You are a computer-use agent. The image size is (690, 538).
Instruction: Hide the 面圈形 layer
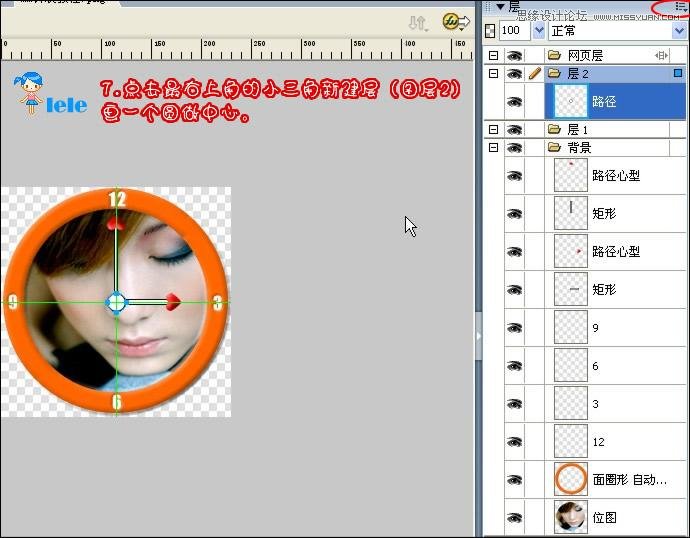515,479
